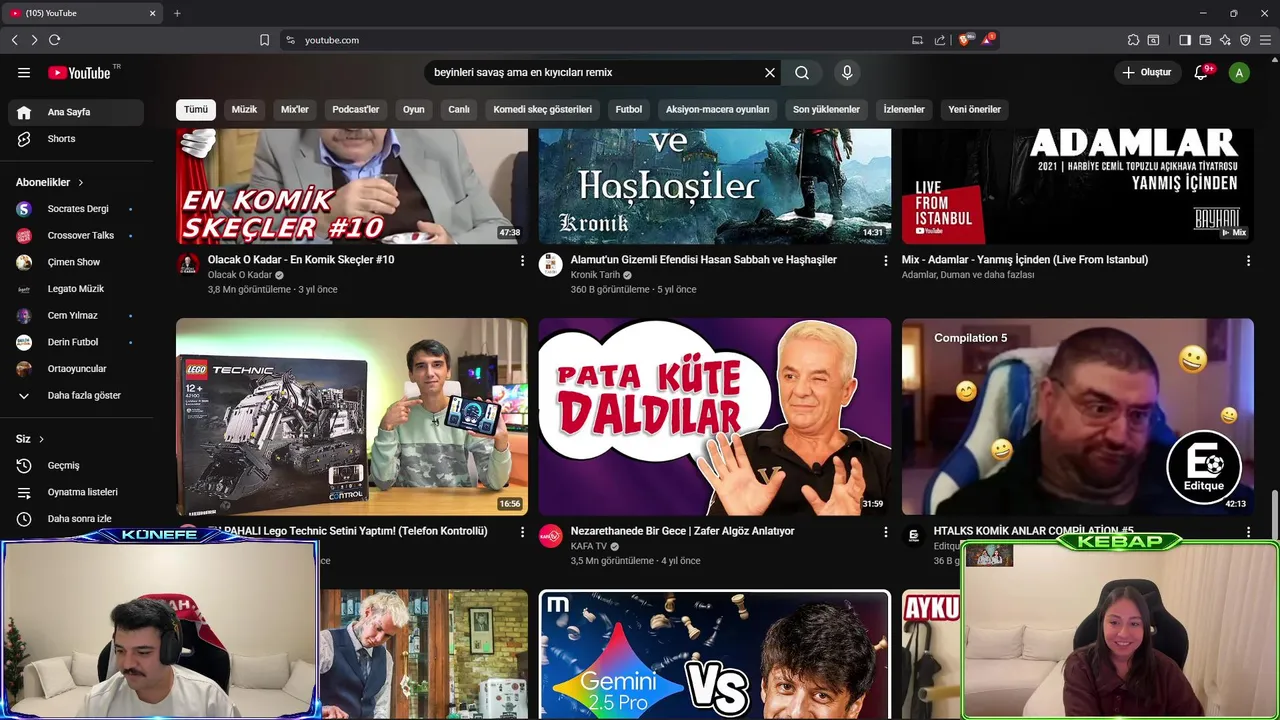This screenshot has width=1280, height=720.
Task: Select the Tümü filter chip
Action: 196,109
